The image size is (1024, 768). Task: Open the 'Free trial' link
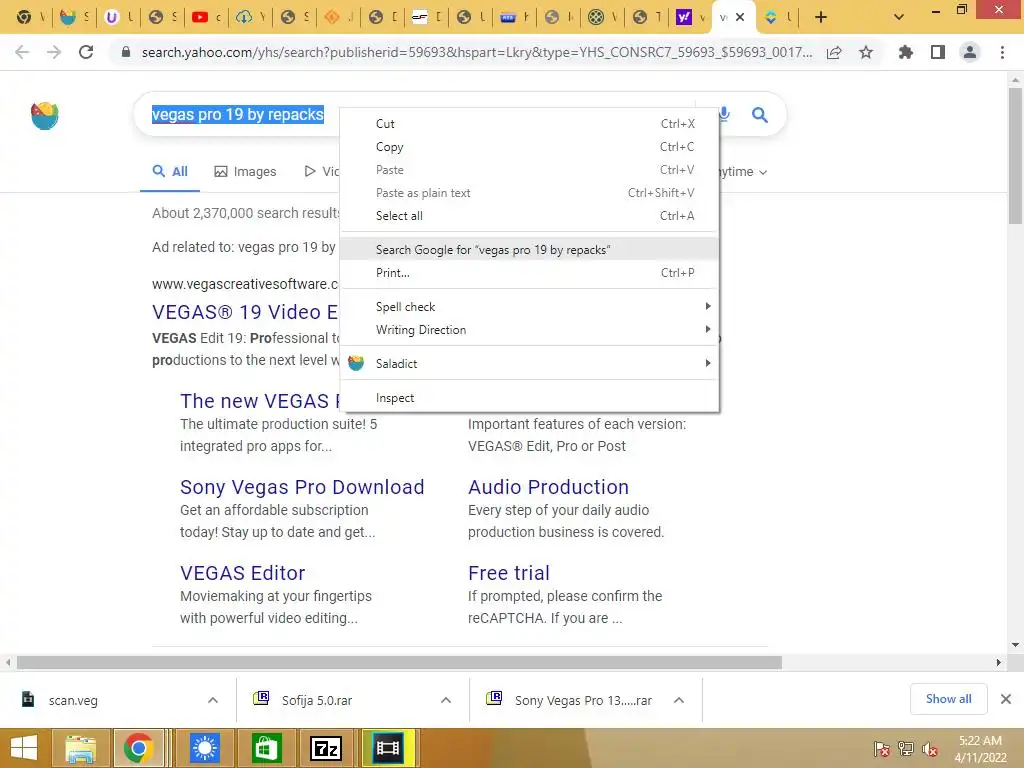(509, 573)
